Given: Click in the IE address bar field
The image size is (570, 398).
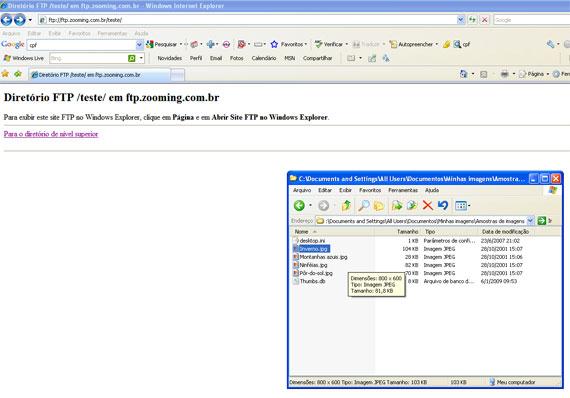Looking at the screenshot, I should (247, 20).
